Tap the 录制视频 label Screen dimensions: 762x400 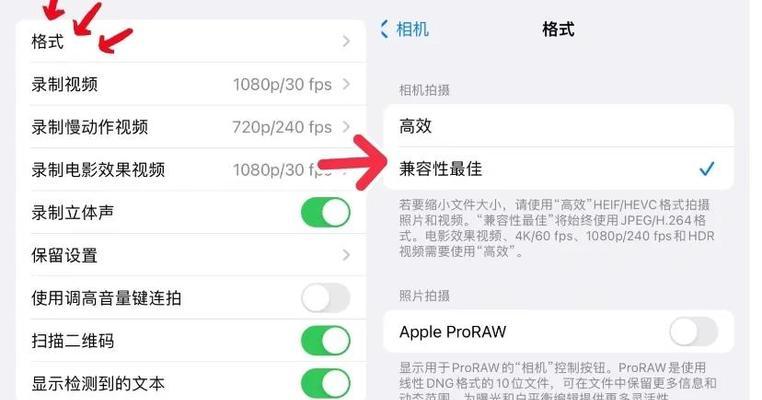pyautogui.click(x=65, y=84)
